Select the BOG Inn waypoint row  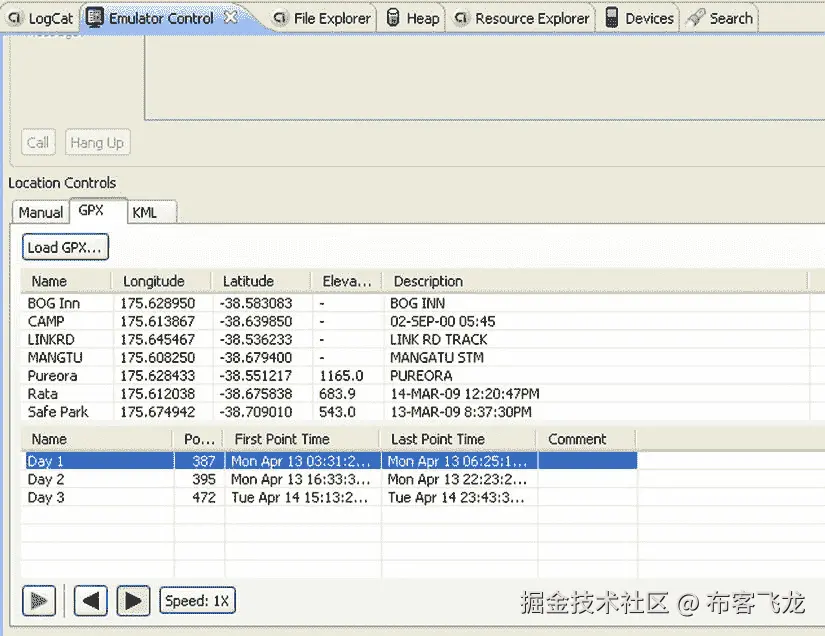(415, 304)
